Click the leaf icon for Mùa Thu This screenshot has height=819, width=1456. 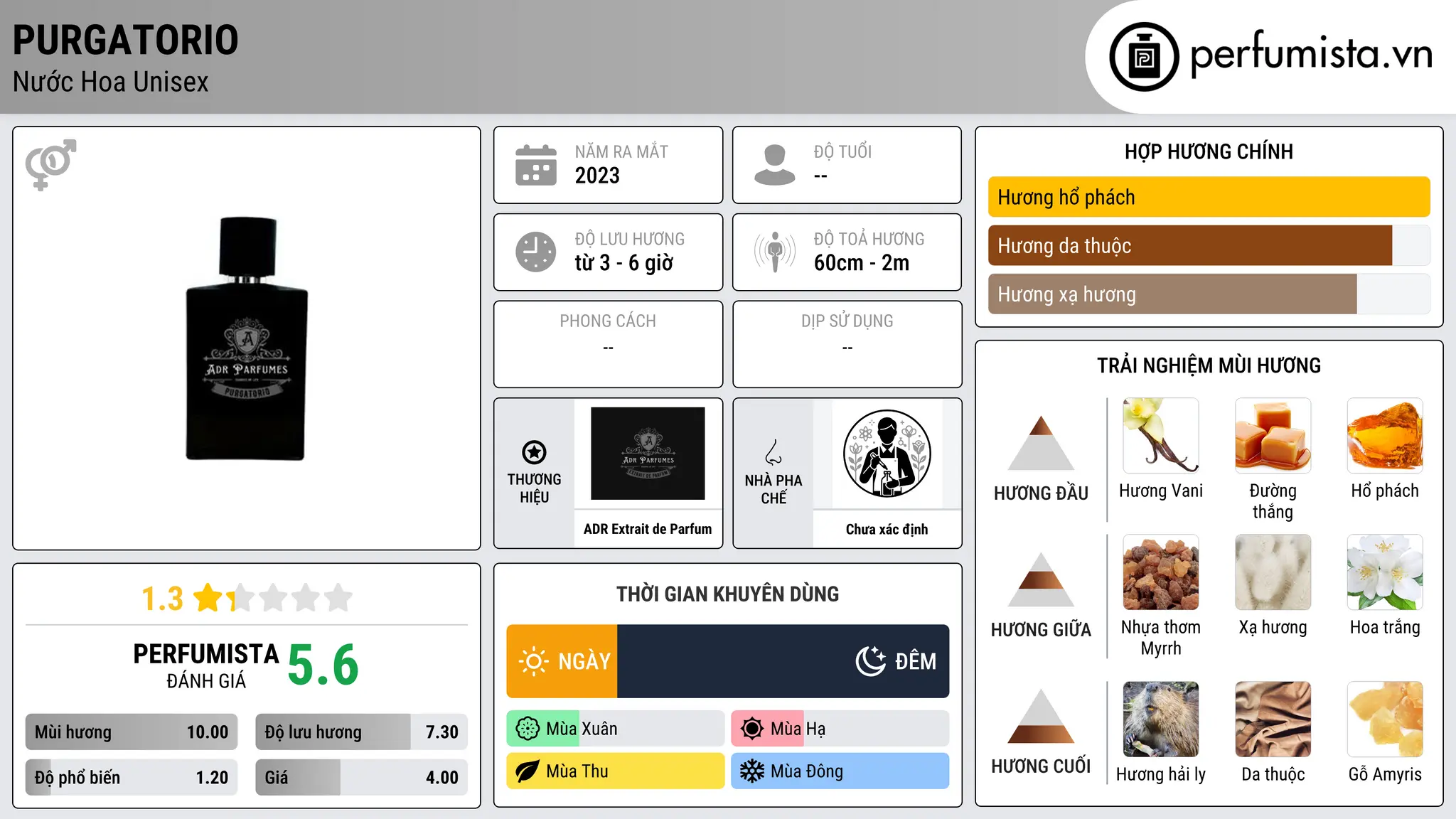[x=528, y=771]
